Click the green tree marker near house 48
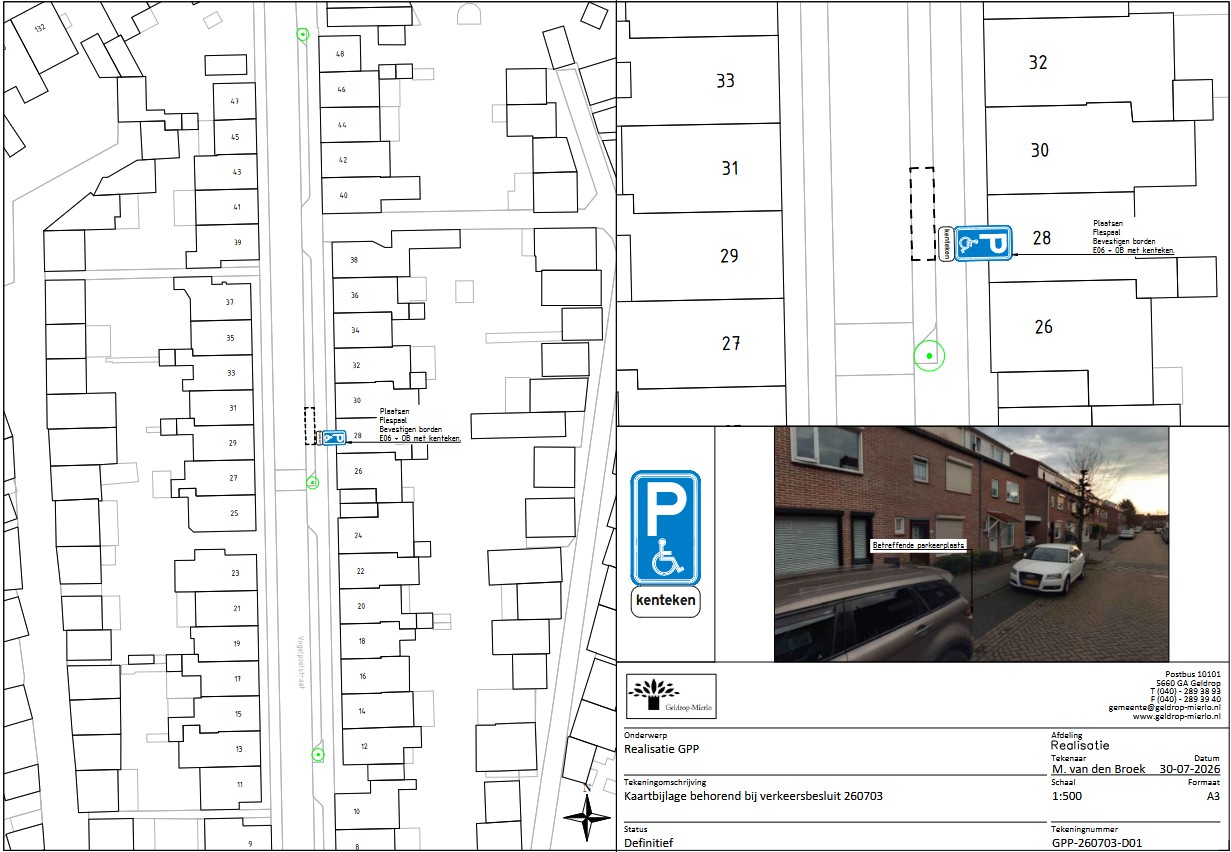Viewport: 1231px width, 852px height. tap(302, 35)
